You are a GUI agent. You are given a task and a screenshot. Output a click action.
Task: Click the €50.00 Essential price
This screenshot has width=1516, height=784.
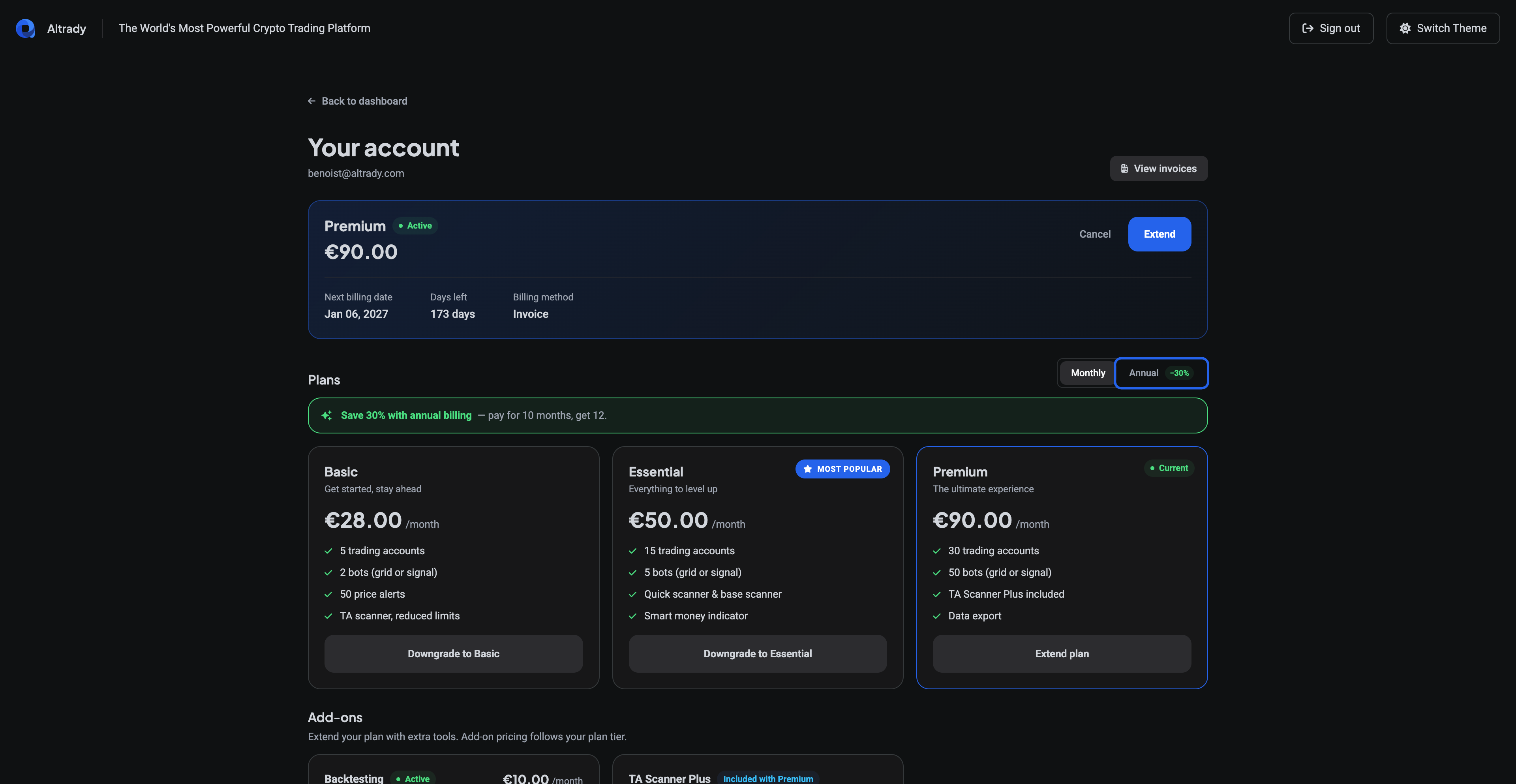[668, 520]
